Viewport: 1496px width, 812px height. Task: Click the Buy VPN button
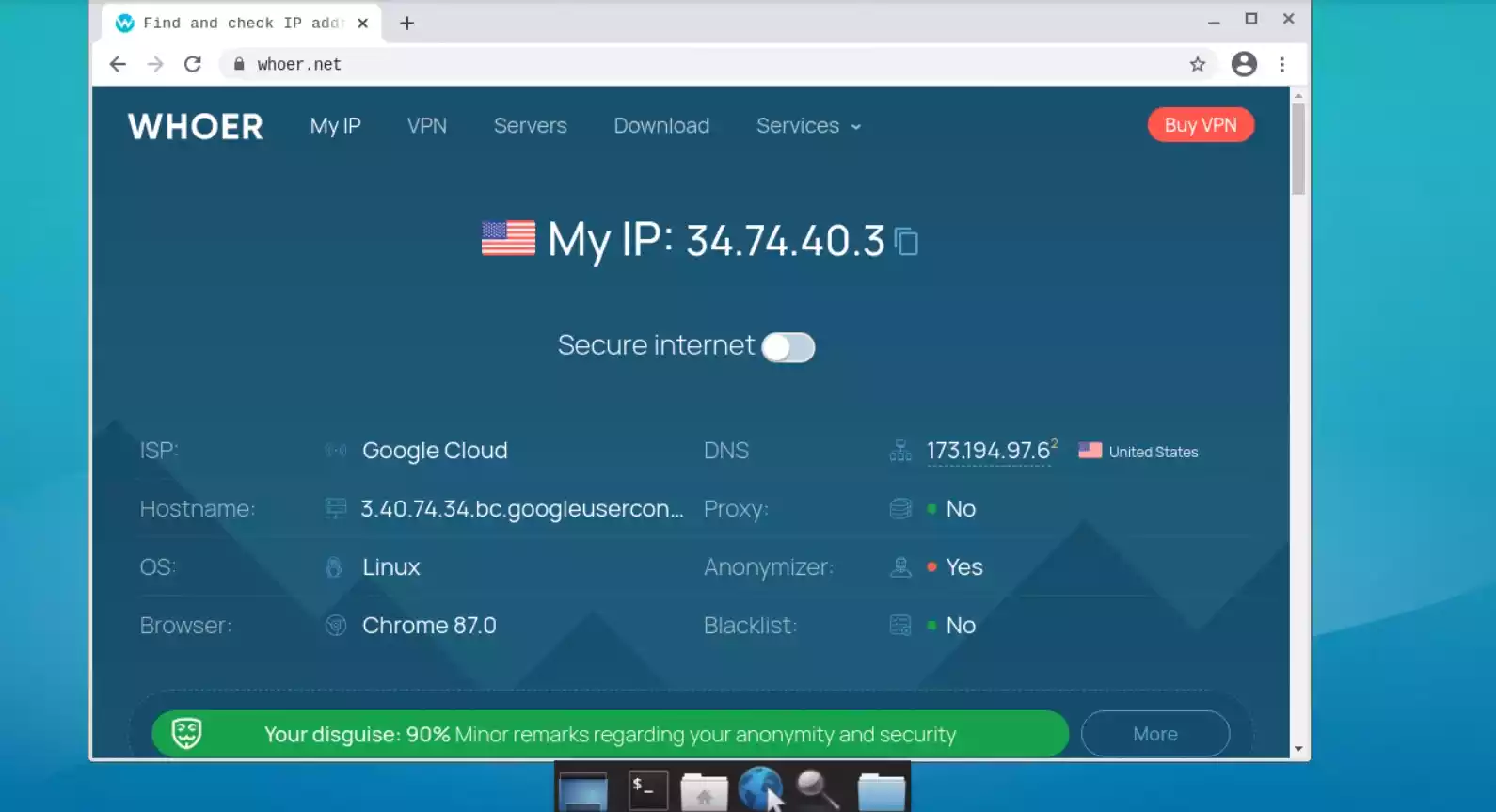[1201, 125]
